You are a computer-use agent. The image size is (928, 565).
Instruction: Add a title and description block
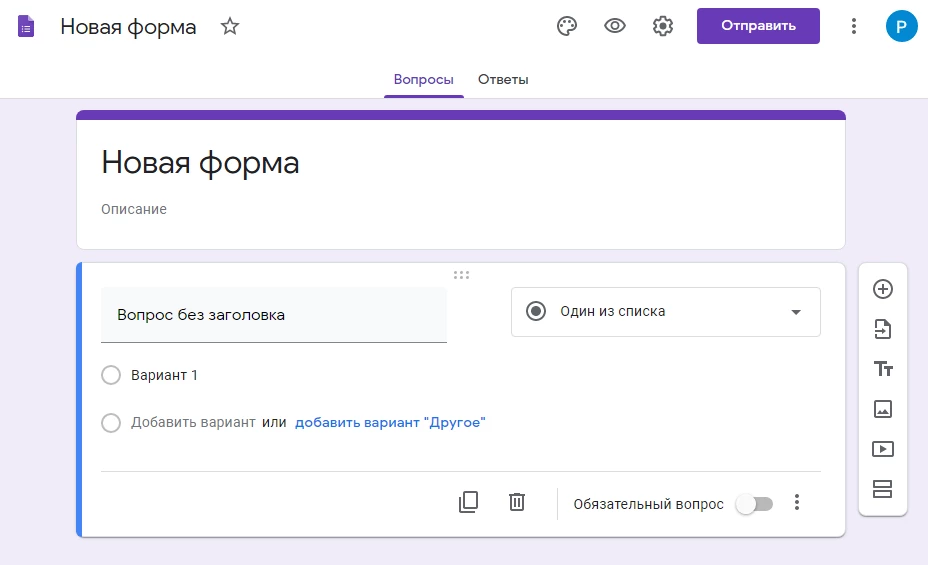[882, 369]
